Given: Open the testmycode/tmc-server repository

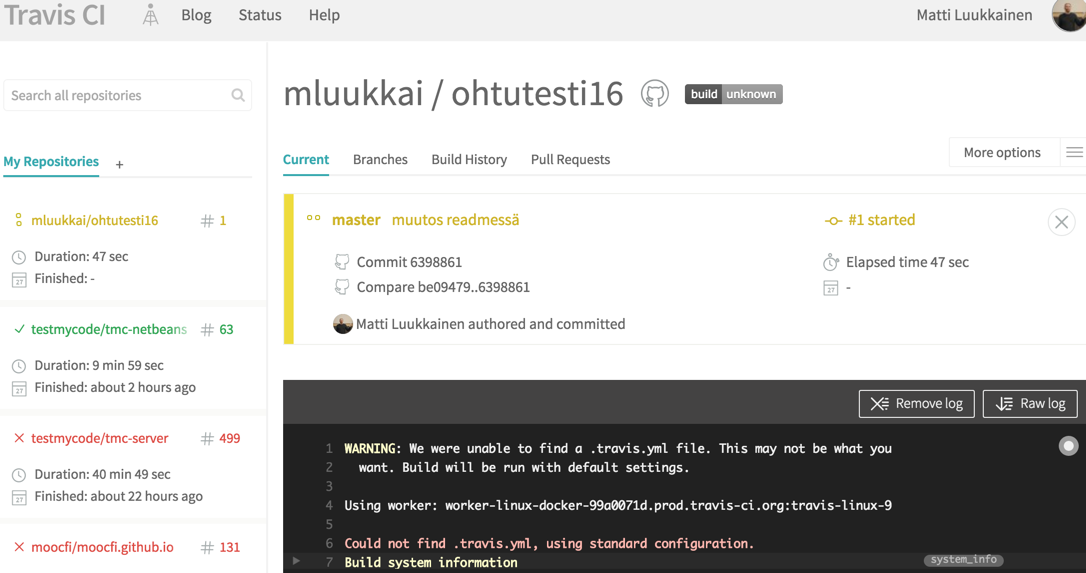Looking at the screenshot, I should point(100,438).
